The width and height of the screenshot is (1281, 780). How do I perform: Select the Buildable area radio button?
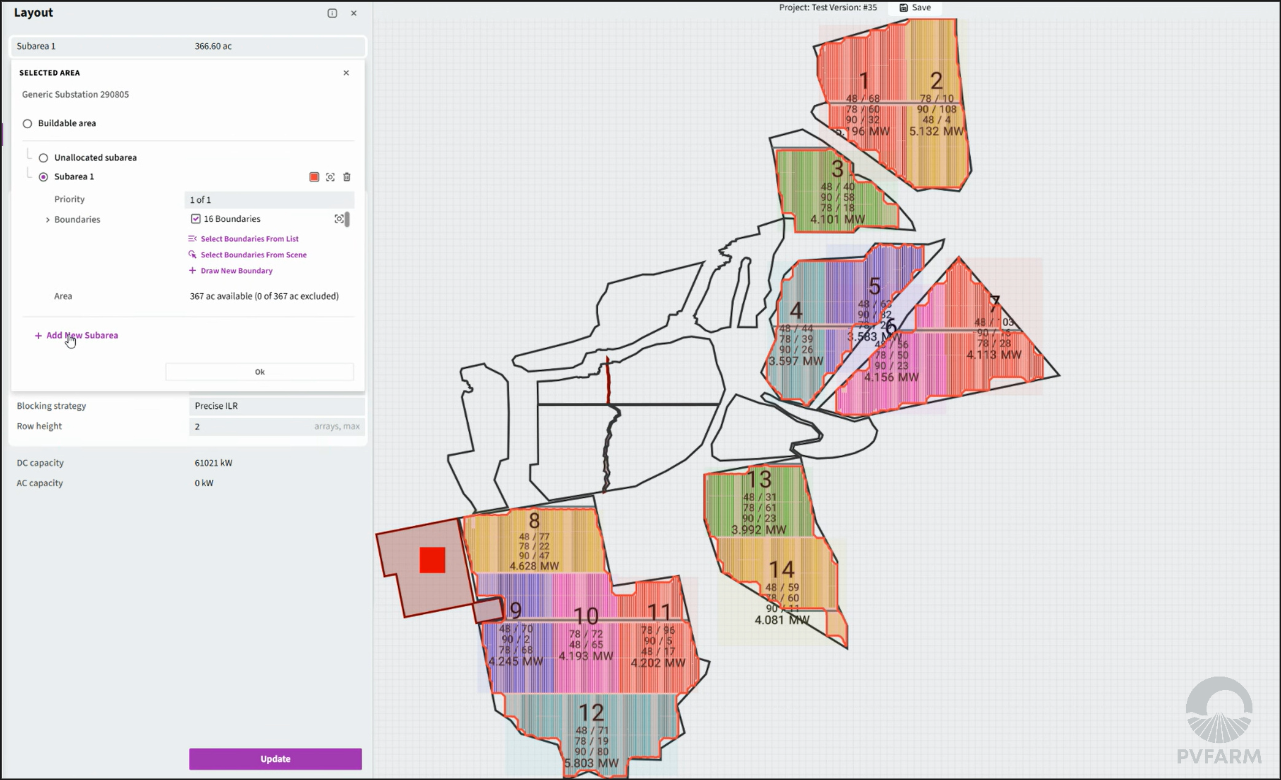tap(28, 124)
